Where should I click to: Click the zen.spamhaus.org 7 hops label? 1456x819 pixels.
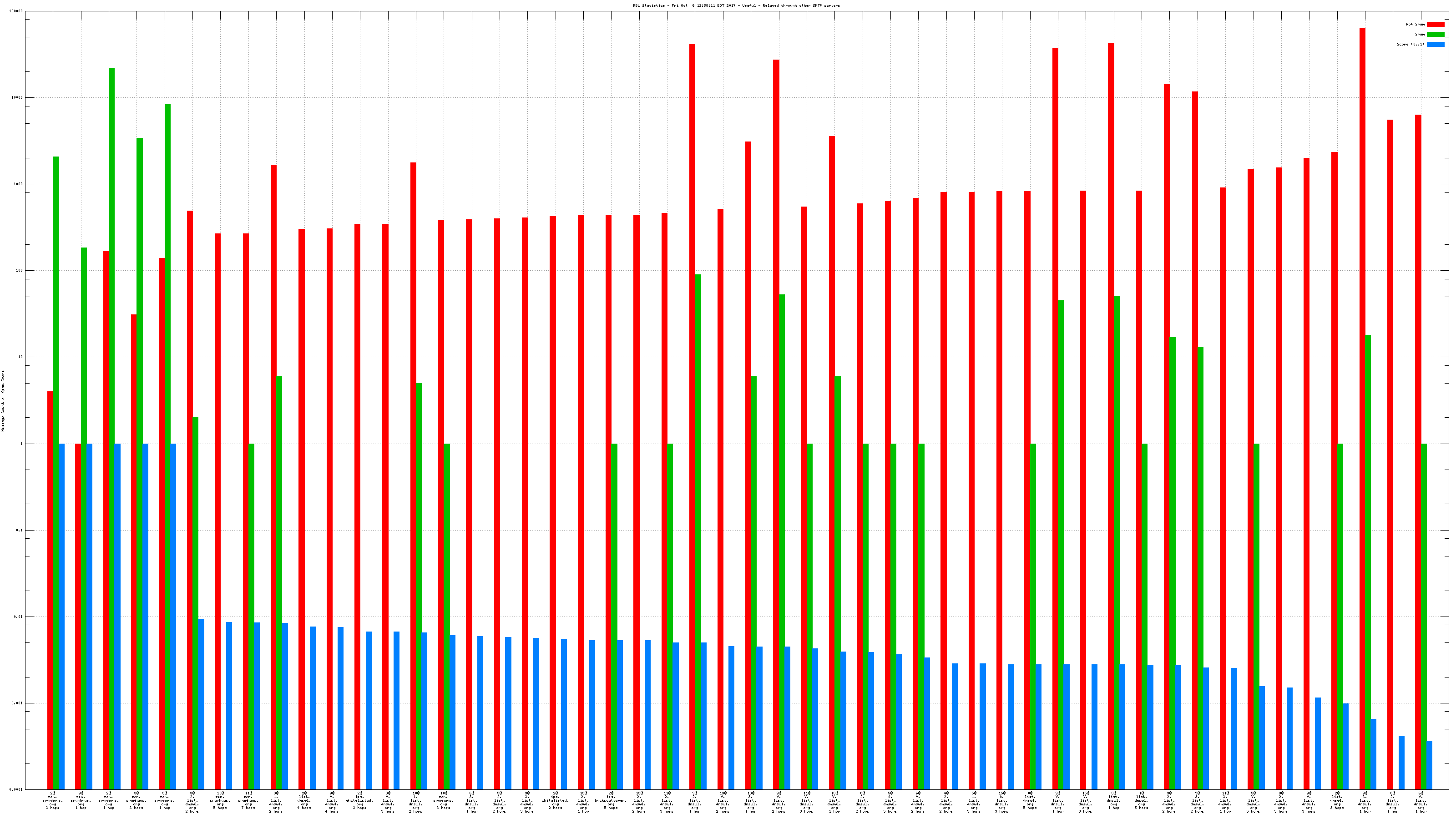tap(248, 801)
